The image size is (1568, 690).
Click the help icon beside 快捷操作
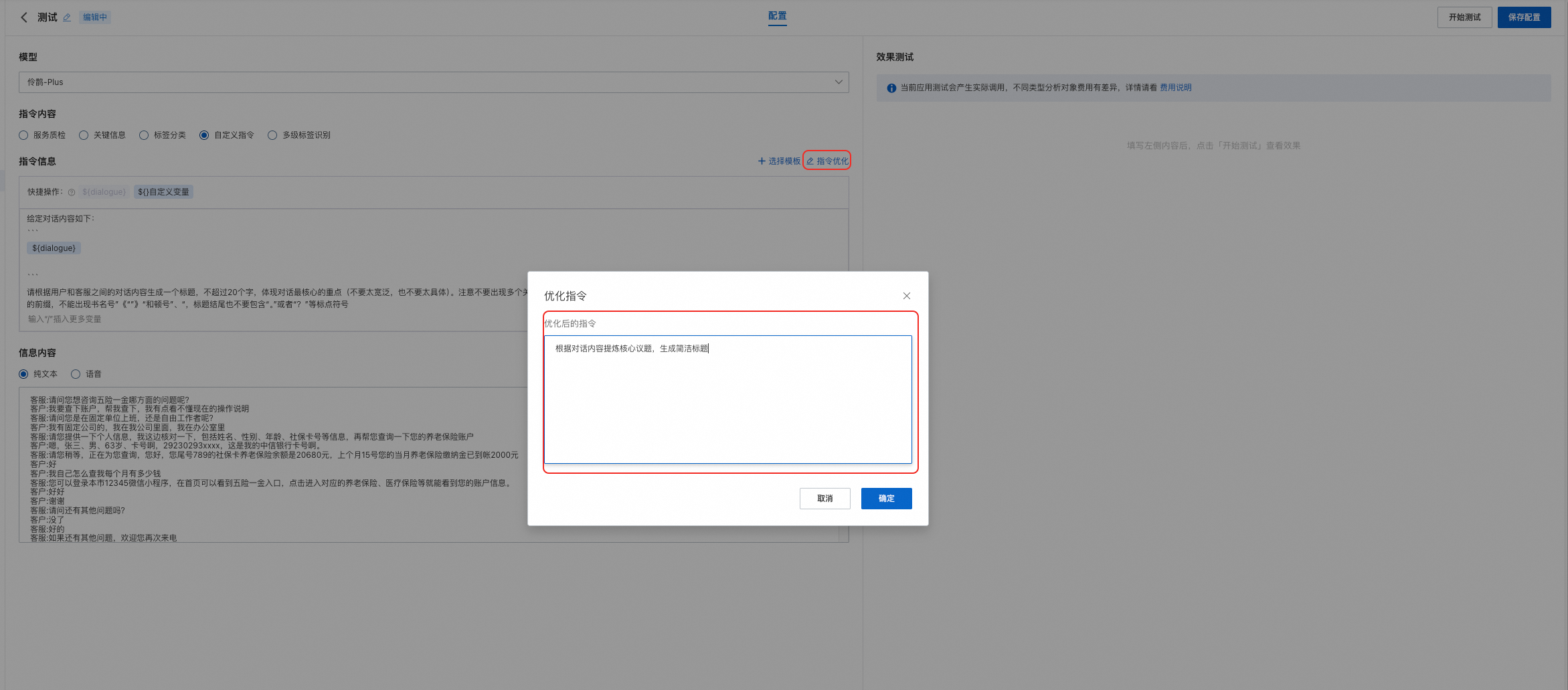72,192
